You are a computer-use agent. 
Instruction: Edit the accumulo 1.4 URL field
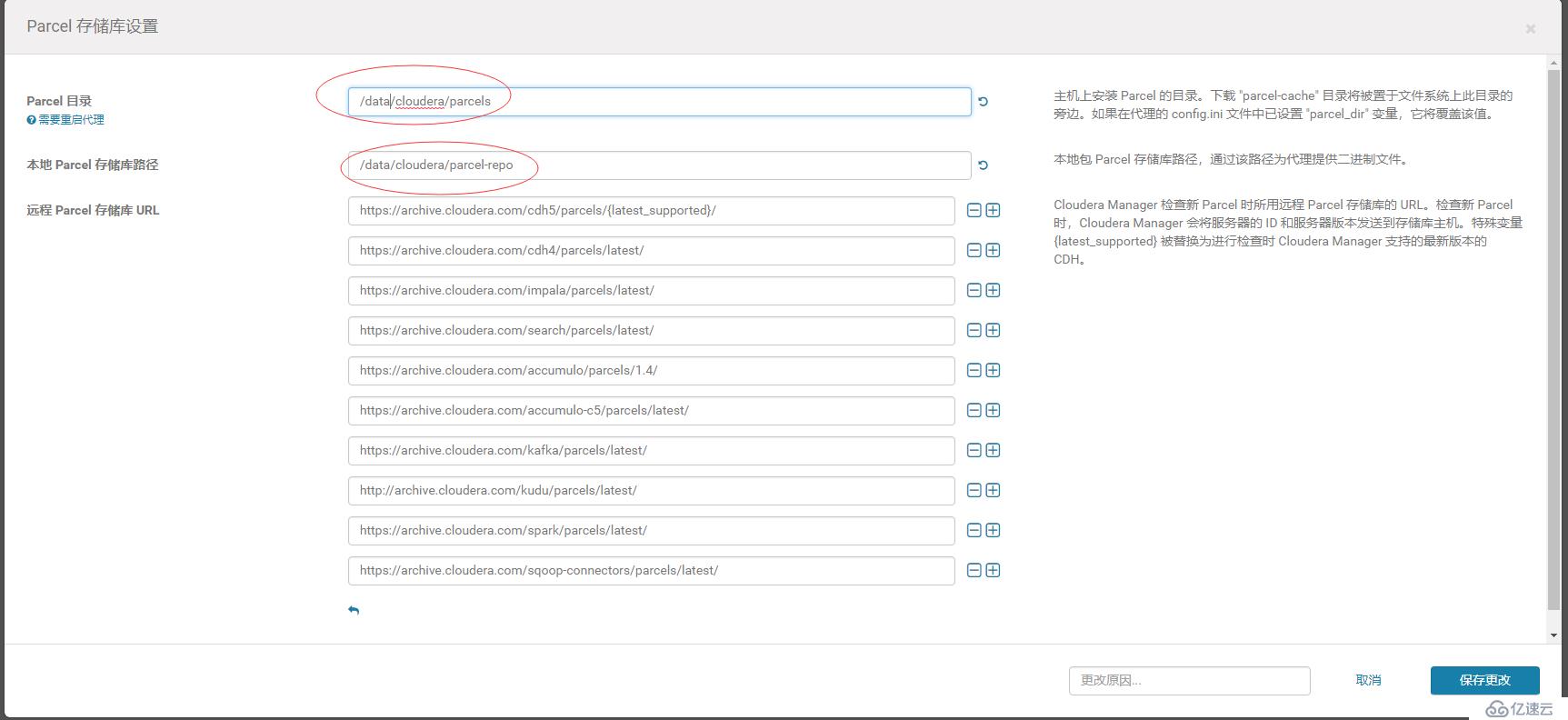point(651,371)
